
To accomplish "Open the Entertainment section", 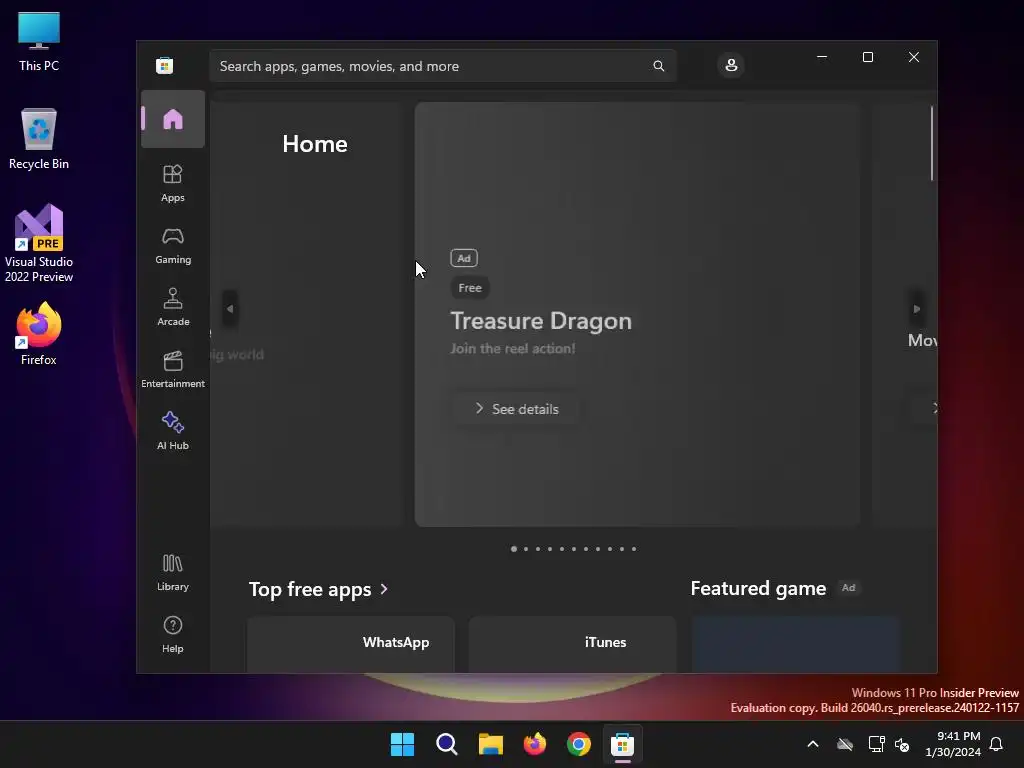I will [173, 370].
